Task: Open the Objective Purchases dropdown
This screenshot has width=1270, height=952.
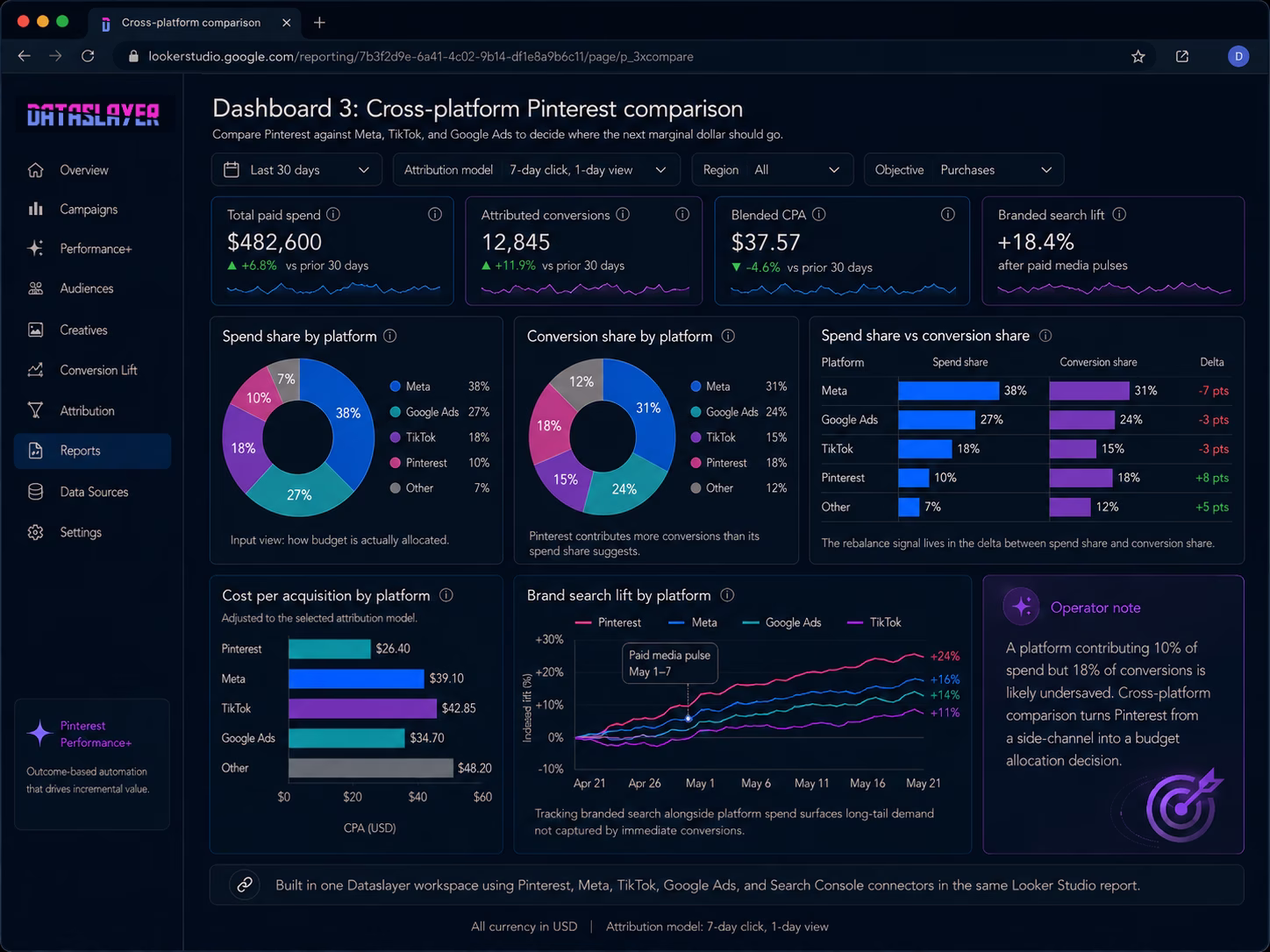Action: [x=964, y=170]
